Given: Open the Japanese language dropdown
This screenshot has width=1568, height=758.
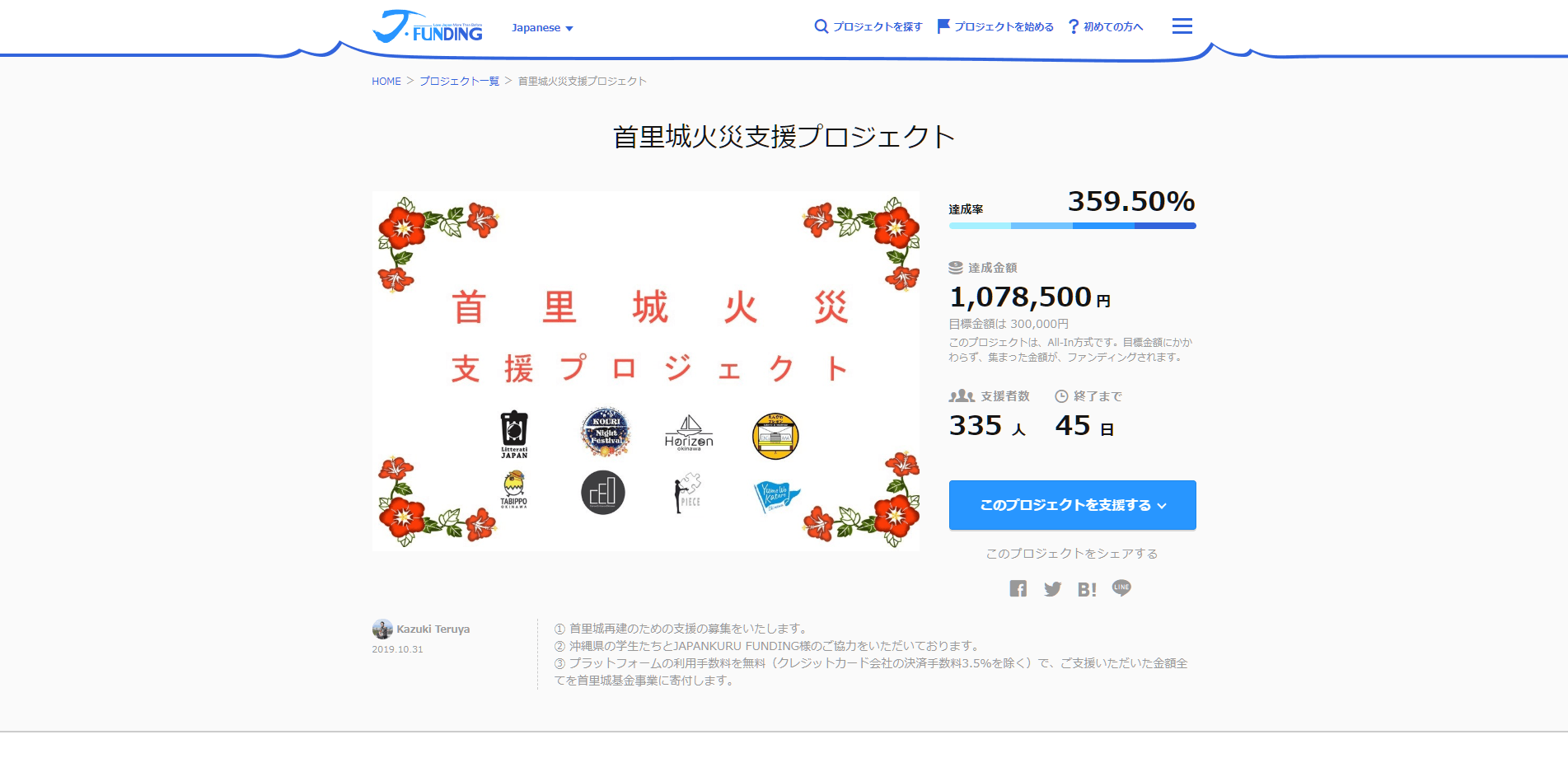Looking at the screenshot, I should click(542, 28).
